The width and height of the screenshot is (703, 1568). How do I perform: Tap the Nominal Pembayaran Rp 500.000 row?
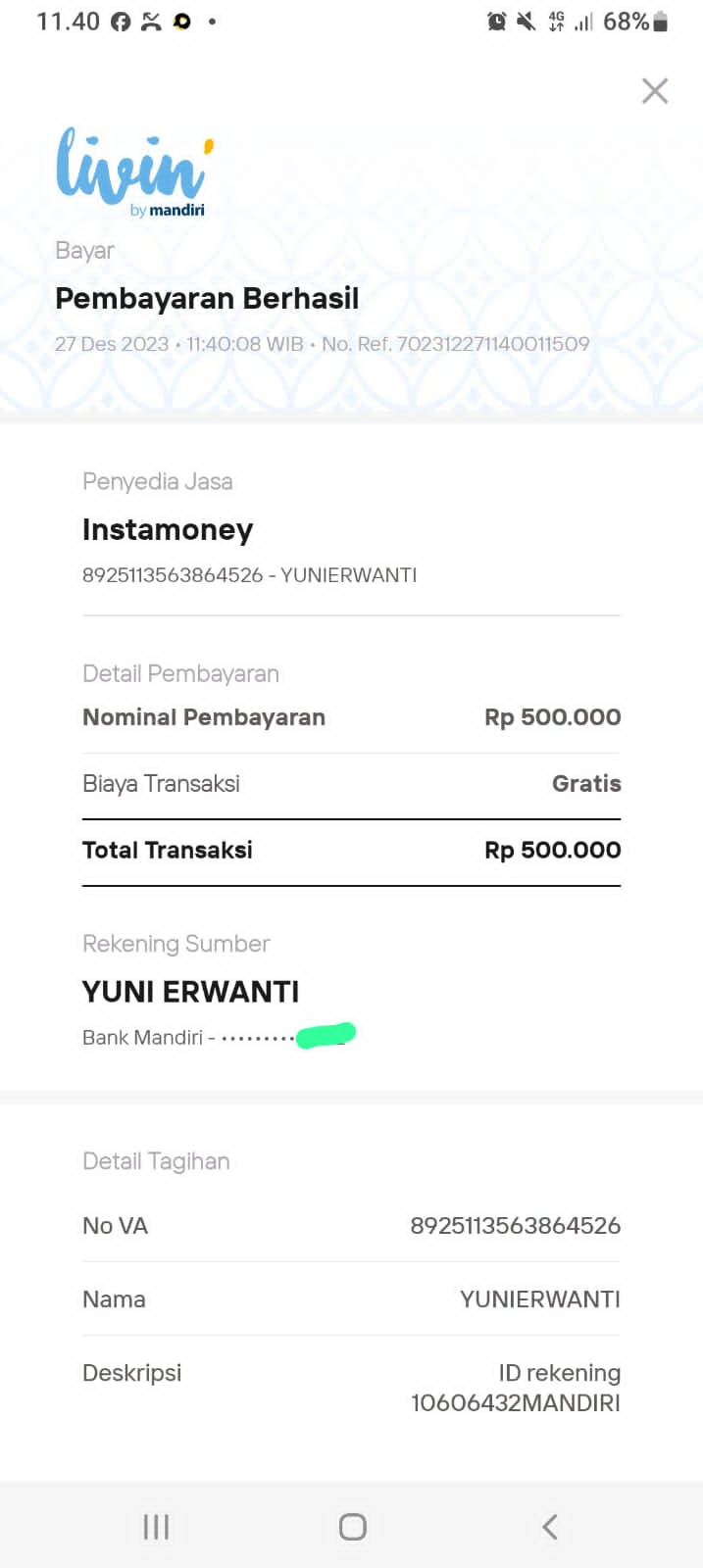pos(351,717)
